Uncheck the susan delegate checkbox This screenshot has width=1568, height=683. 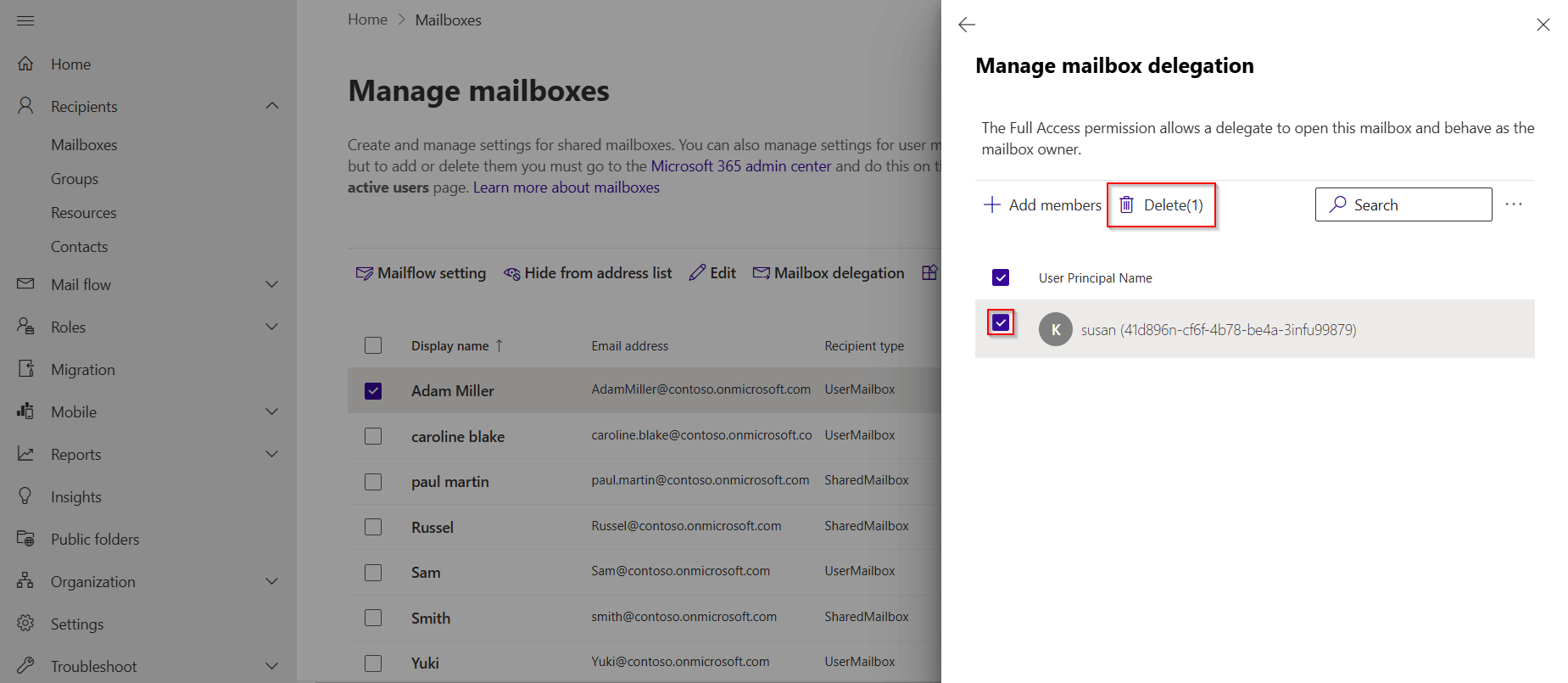click(x=1001, y=322)
